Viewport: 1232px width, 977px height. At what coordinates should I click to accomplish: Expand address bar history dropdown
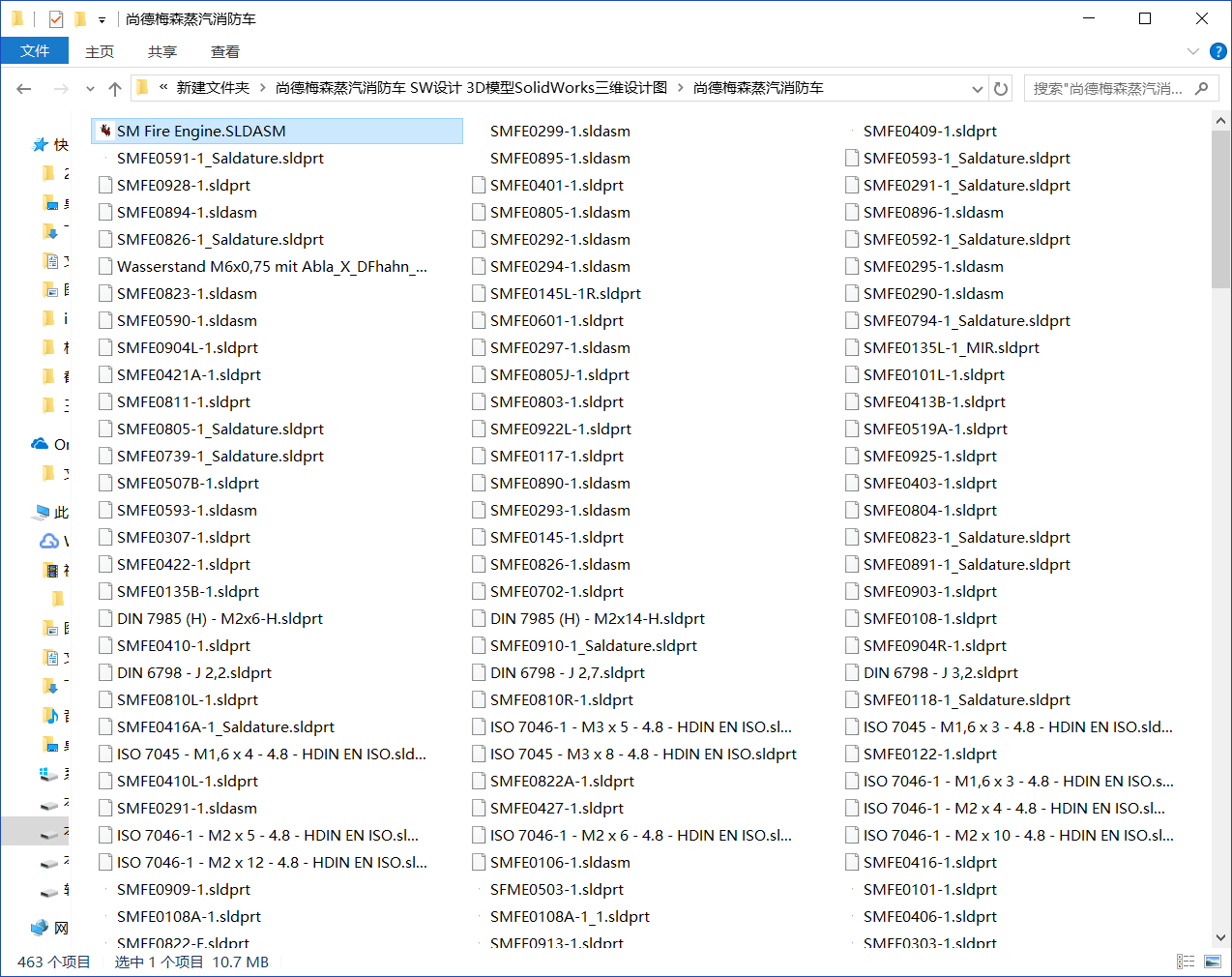tap(978, 89)
